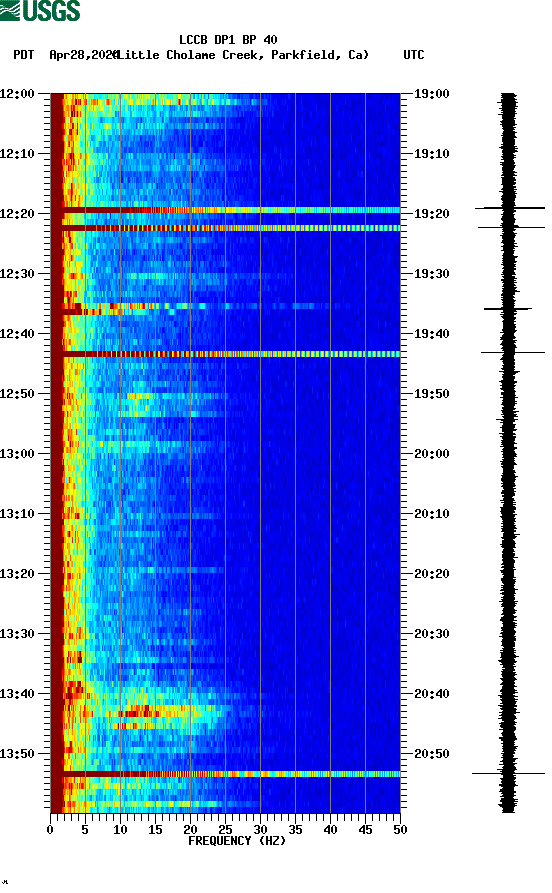Click the 35 Hz frequency axis label
This screenshot has width=552, height=893.
[295, 830]
